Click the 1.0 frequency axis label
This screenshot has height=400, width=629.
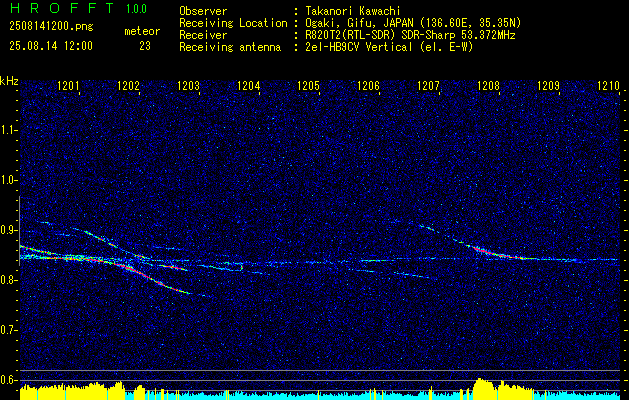[9, 180]
